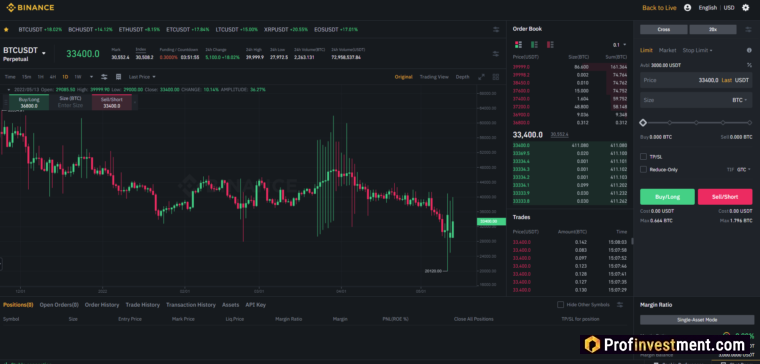The width and height of the screenshot is (760, 364).
Task: Open ticker bar filter settings
Action: pos(496,30)
